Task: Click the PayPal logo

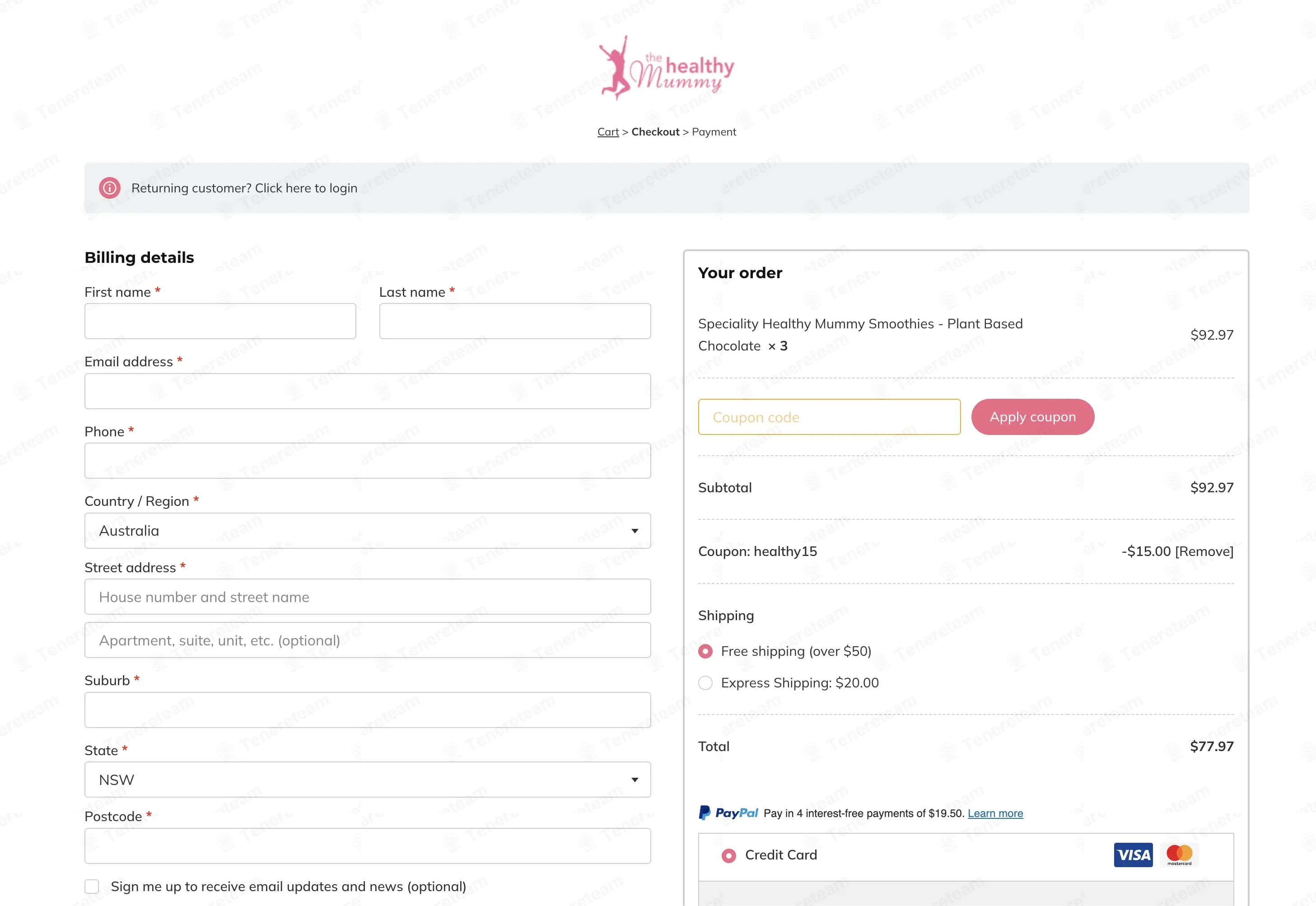Action: coord(728,813)
